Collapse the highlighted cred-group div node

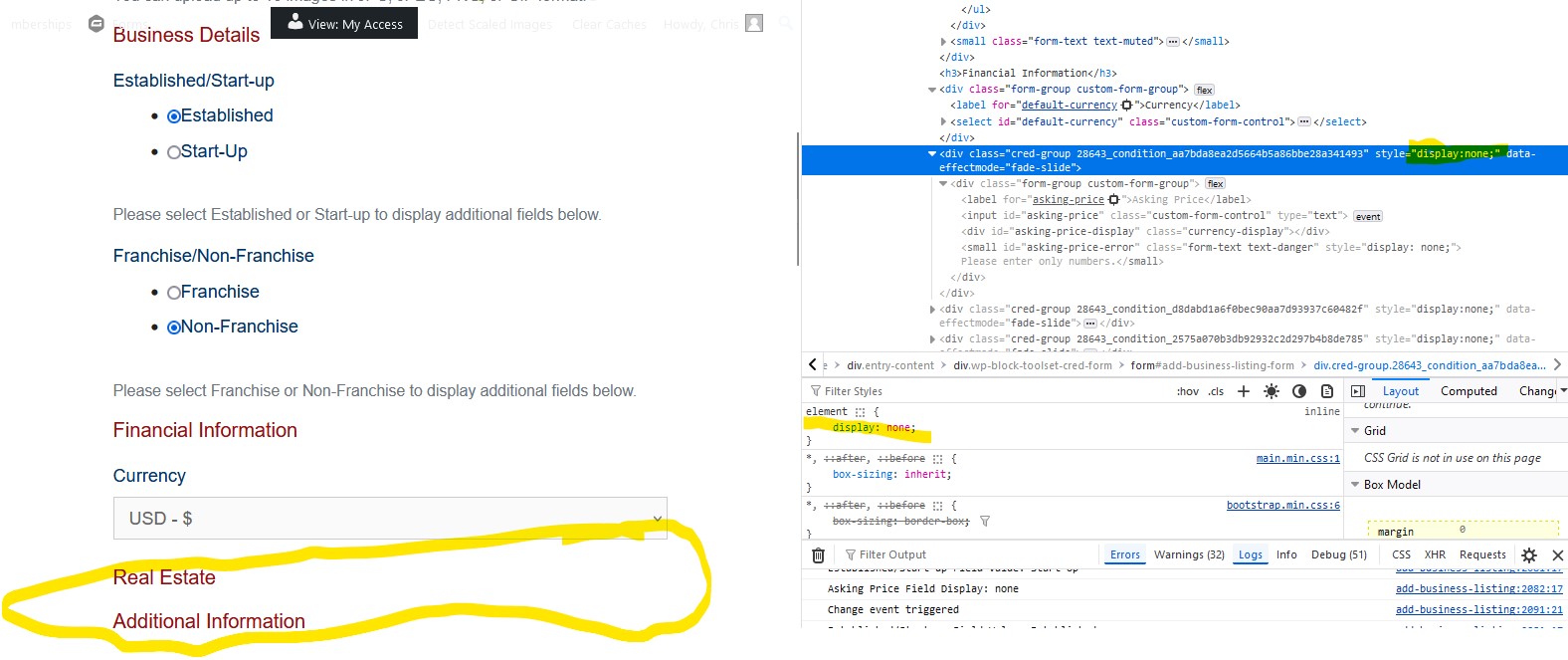(x=932, y=154)
